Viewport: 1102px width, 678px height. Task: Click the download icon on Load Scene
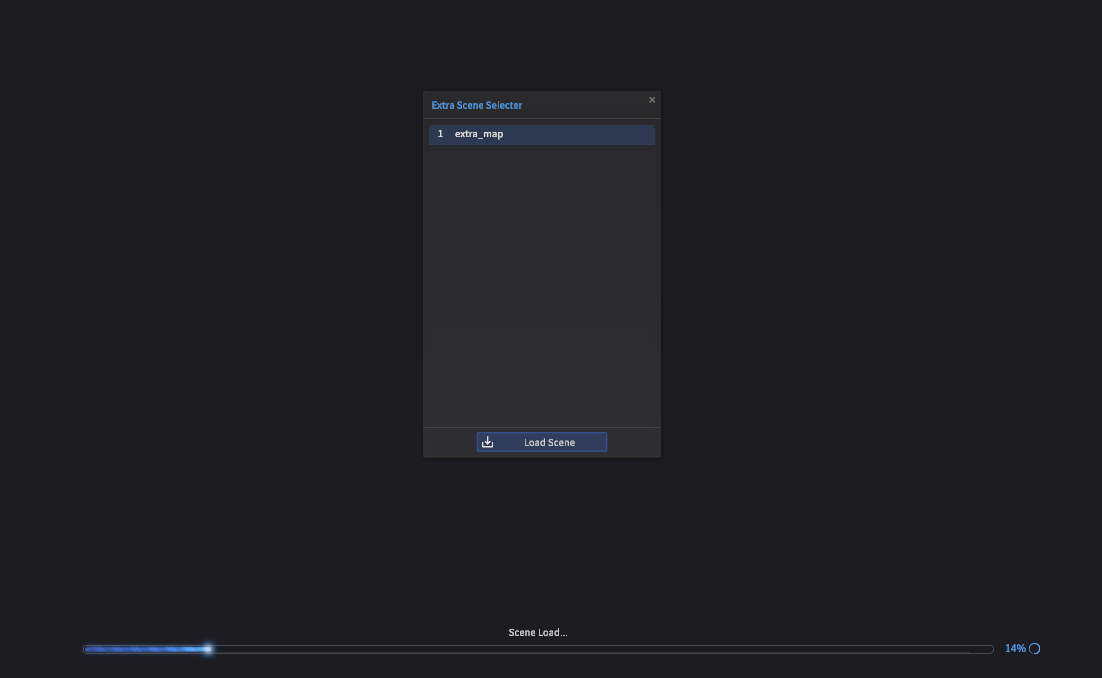click(x=488, y=442)
